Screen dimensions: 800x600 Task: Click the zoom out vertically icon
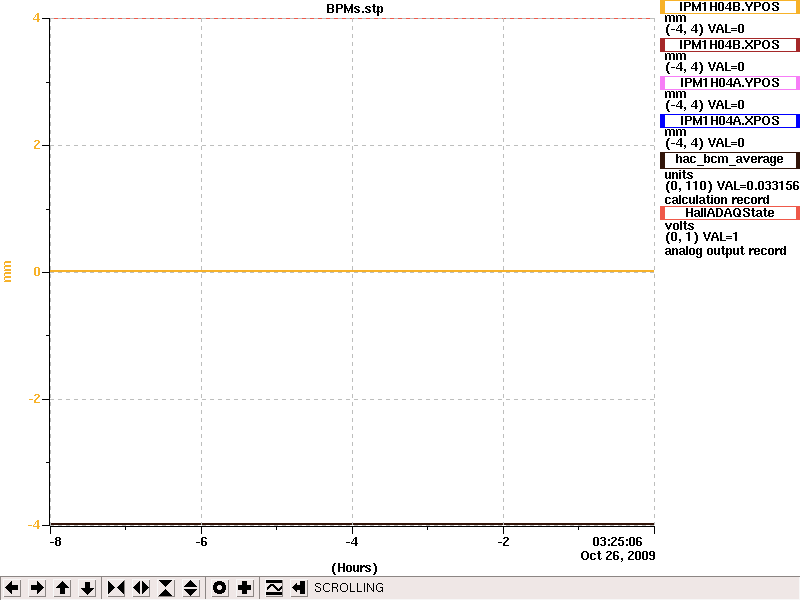coord(191,588)
